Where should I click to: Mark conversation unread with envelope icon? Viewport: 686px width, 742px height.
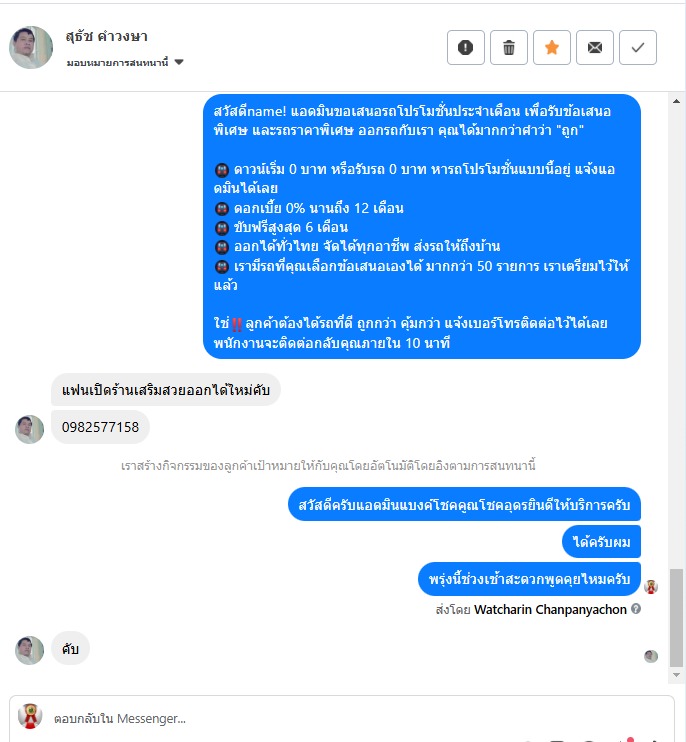[595, 47]
